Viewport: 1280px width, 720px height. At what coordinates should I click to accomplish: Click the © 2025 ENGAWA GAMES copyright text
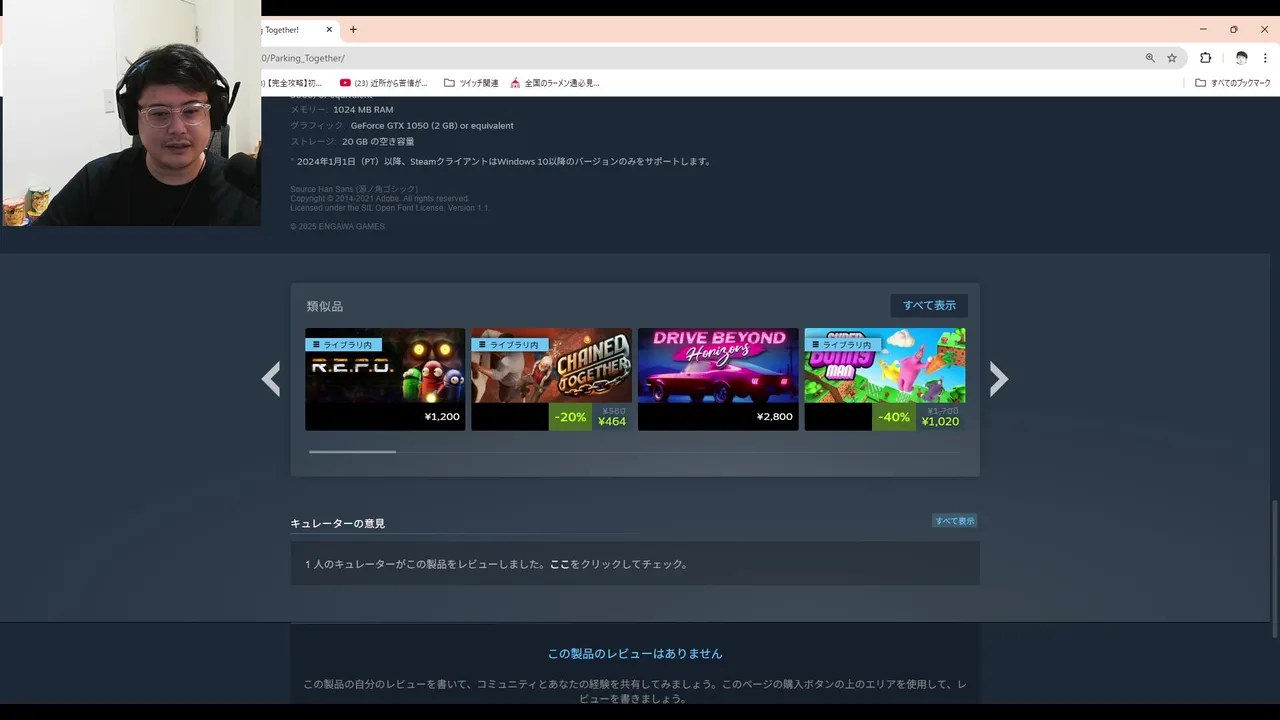click(337, 227)
